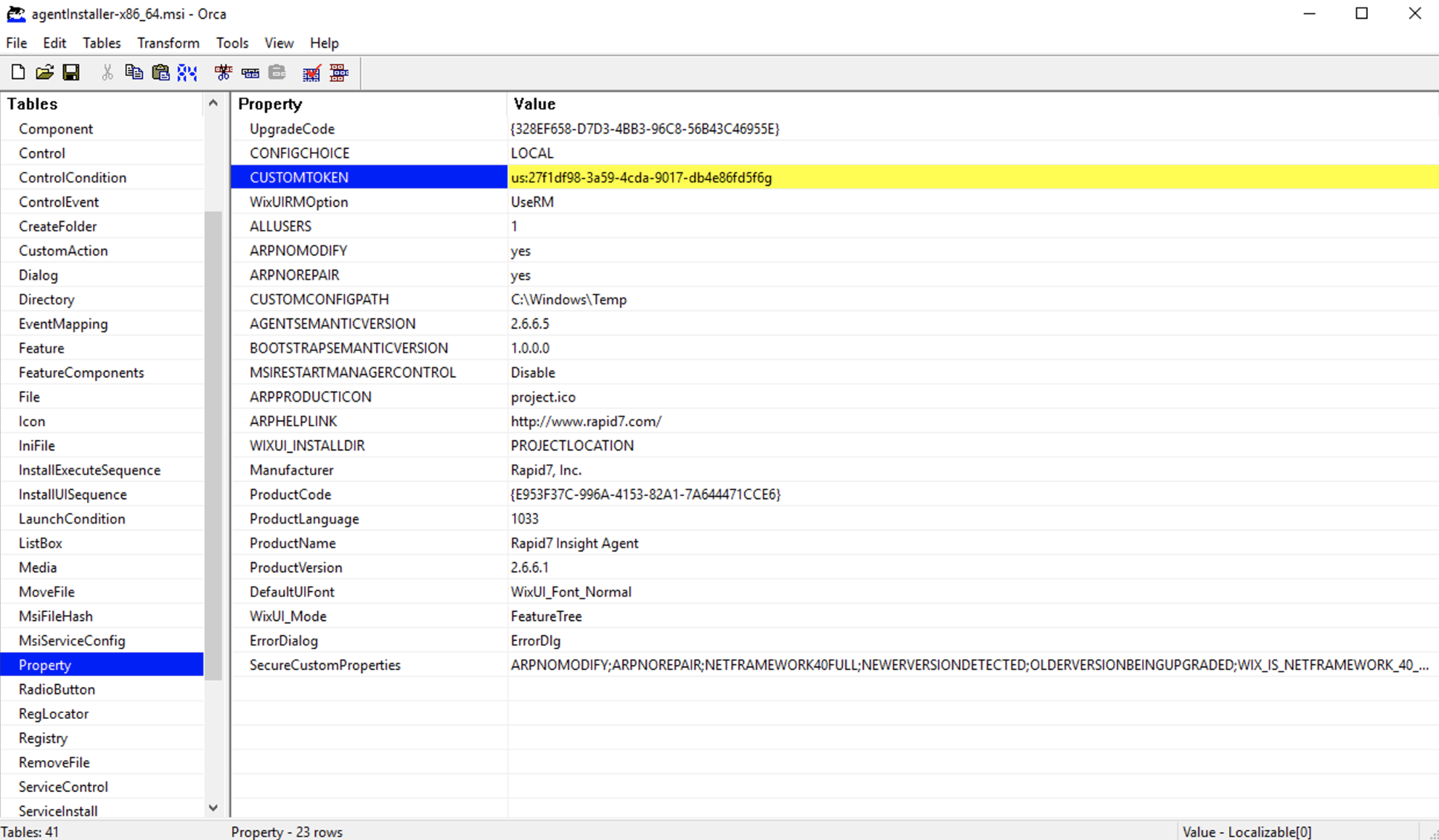Open the Tables menu

coord(101,43)
